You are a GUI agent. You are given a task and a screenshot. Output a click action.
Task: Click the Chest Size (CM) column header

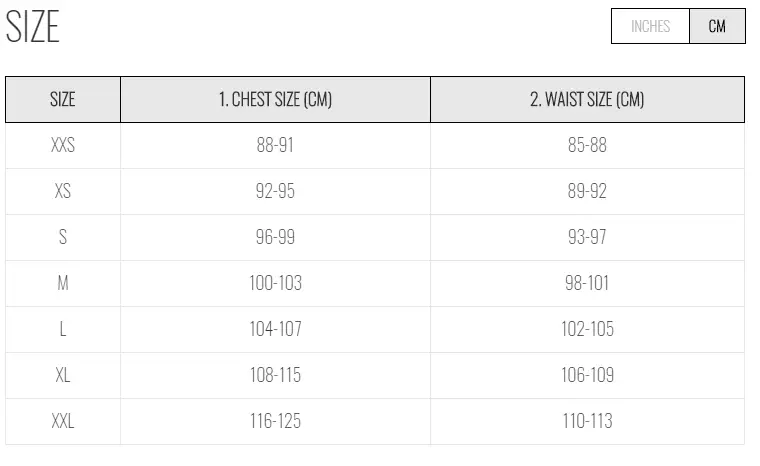coord(275,100)
